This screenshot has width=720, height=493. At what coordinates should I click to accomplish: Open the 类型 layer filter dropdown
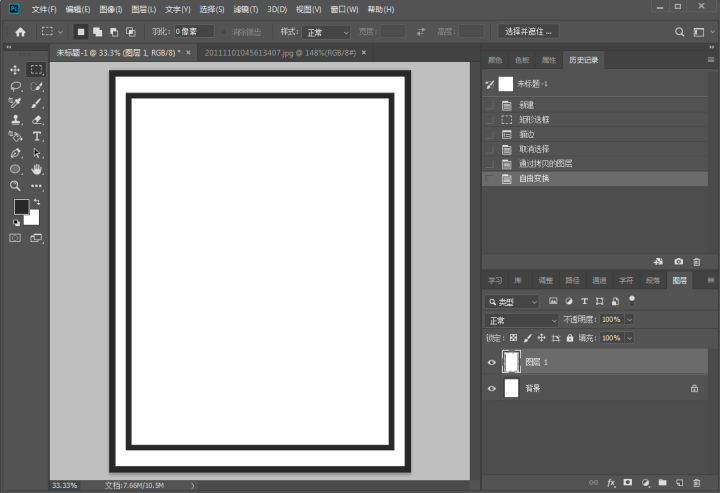point(512,302)
